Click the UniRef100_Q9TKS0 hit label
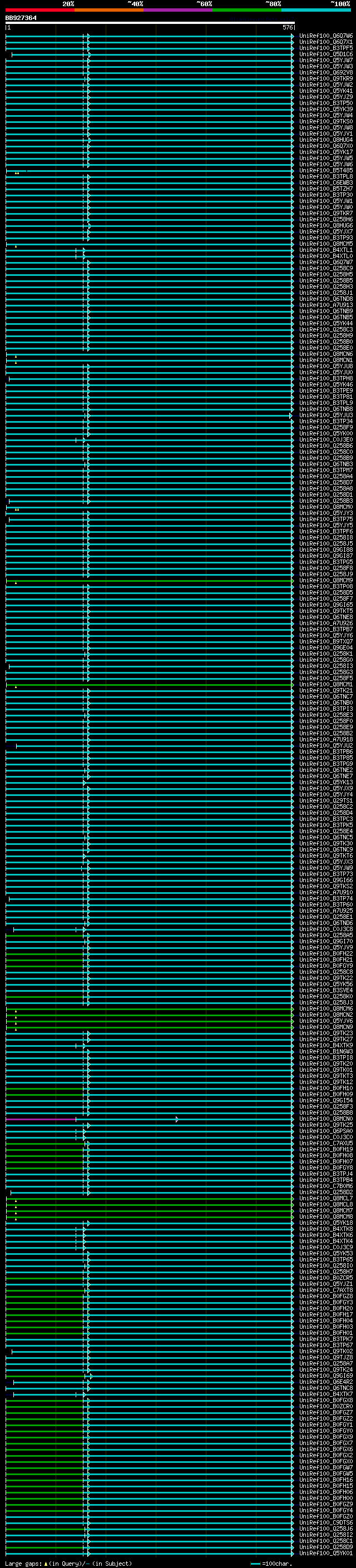Viewport: 356px width, 1568px height. (x=326, y=121)
